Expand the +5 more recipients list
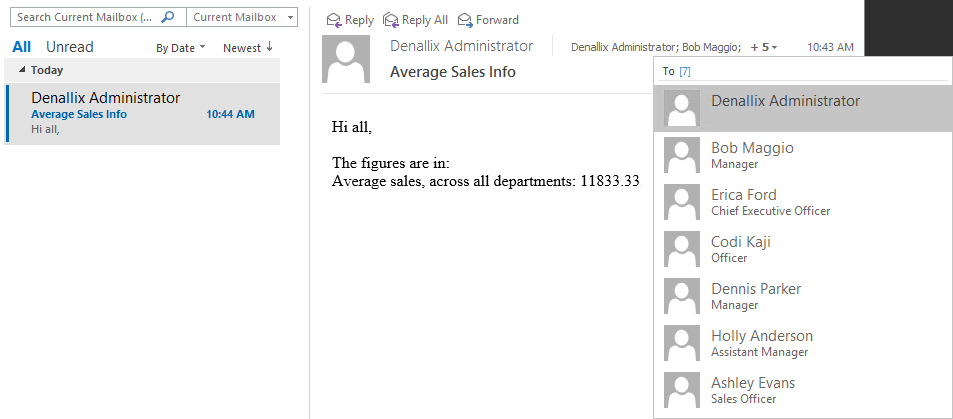The height and width of the screenshot is (419, 953). [764, 47]
